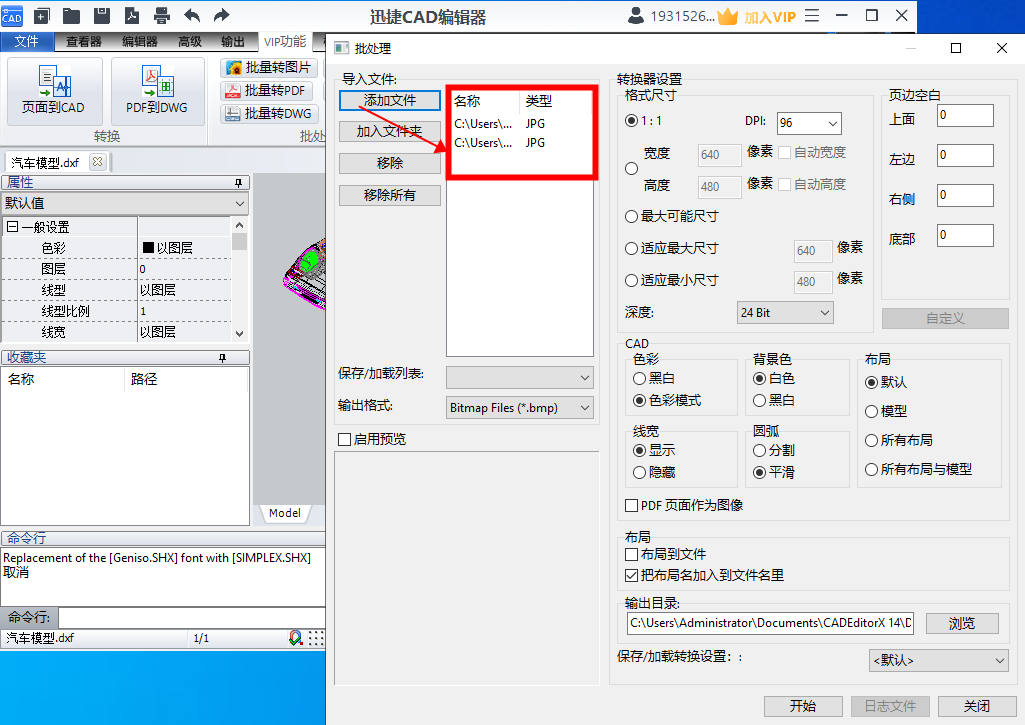Click 批量转PDF batch tool
This screenshot has height=725, width=1025.
click(x=267, y=90)
